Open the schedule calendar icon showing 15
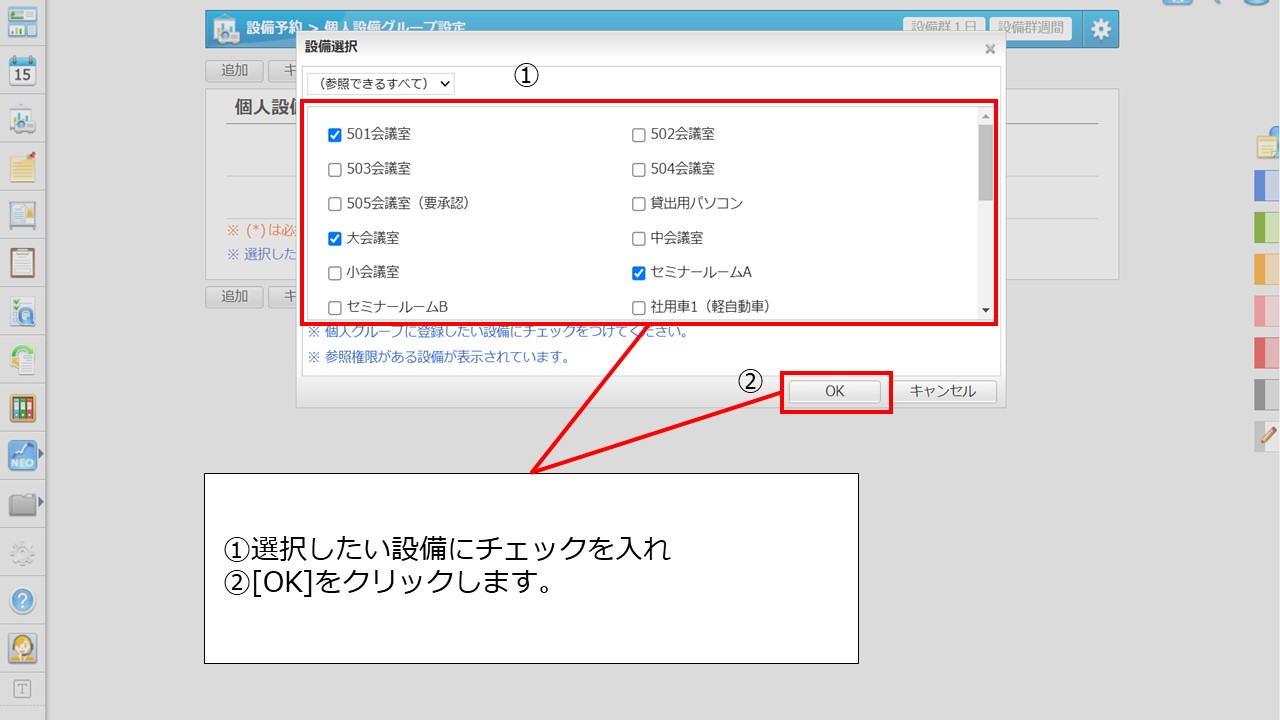 [22, 70]
